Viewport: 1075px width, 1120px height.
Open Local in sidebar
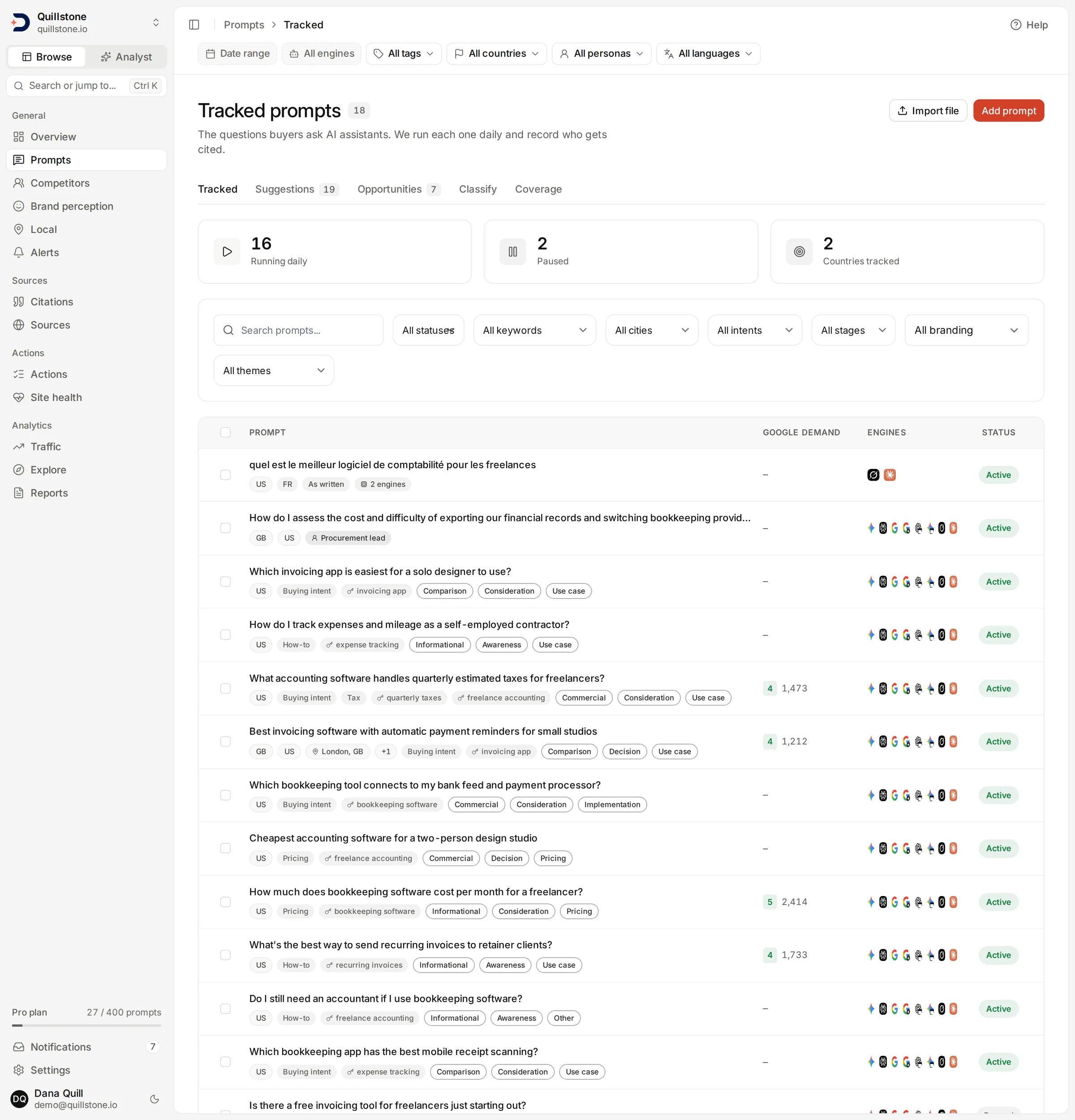(x=86, y=229)
